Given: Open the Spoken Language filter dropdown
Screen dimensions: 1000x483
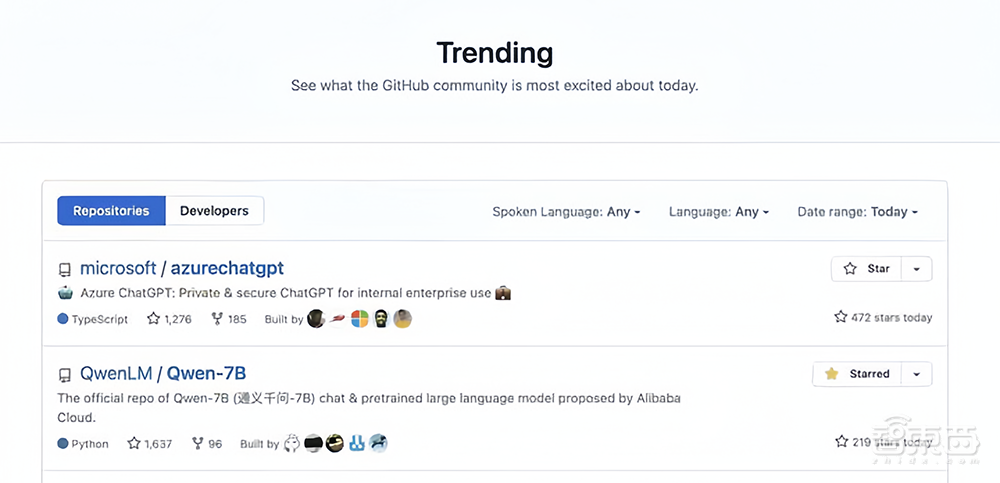Looking at the screenshot, I should 566,212.
